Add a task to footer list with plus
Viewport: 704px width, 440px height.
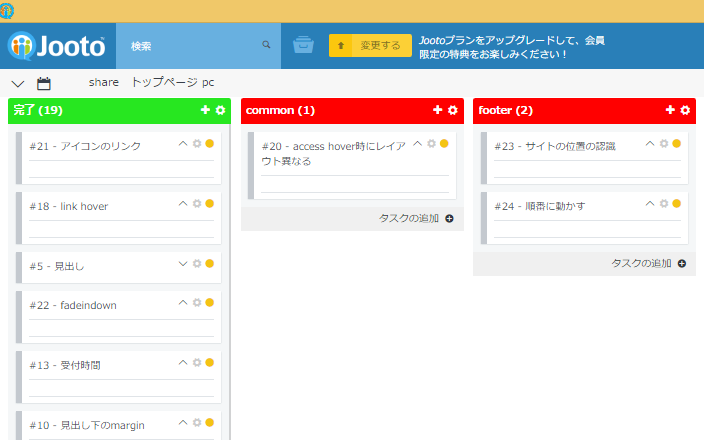coord(670,110)
